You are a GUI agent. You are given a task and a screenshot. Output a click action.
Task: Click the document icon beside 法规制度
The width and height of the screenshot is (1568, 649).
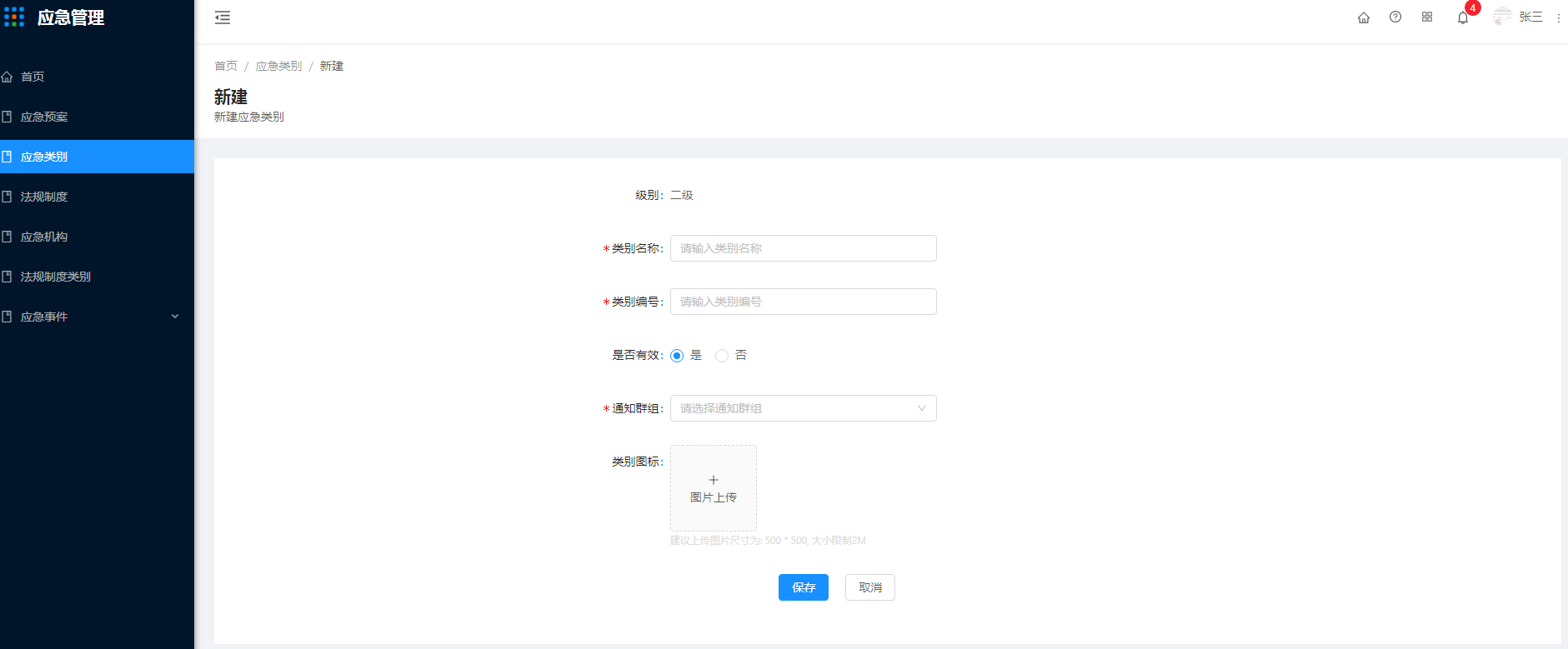[x=7, y=197]
